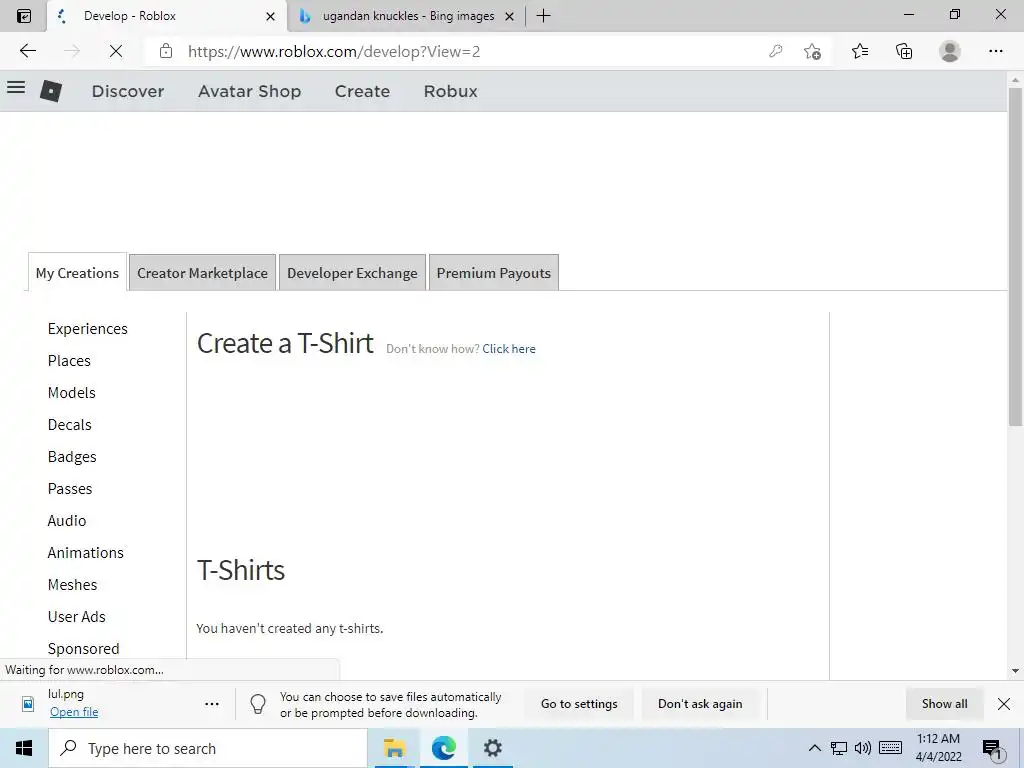
Task: Open Discover in the Roblox navbar
Action: [x=128, y=91]
